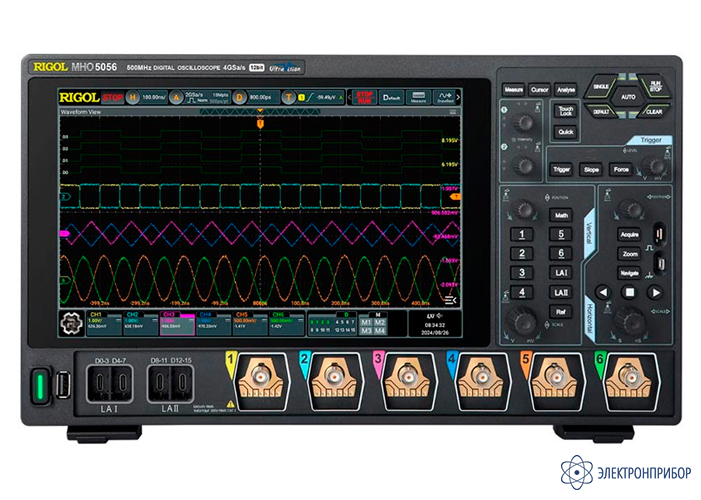The height and width of the screenshot is (500, 701).
Task: Tap the on-screen STOP/RUN button
Action: coord(364,97)
